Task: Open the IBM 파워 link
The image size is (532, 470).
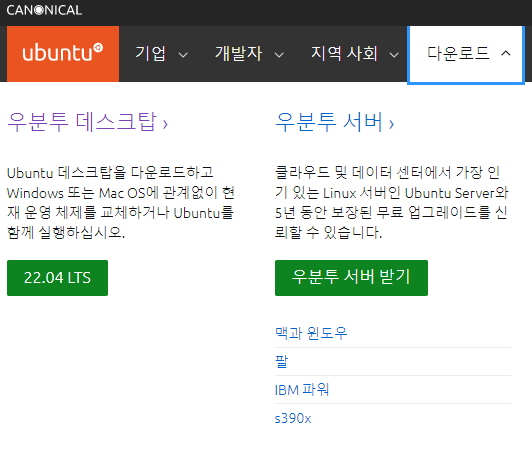Action: (302, 390)
